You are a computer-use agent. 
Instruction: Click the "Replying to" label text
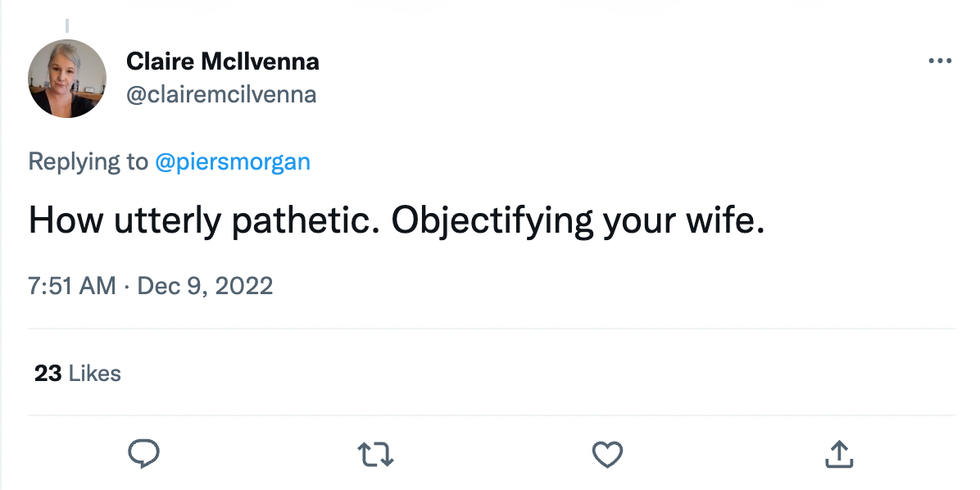(x=88, y=162)
